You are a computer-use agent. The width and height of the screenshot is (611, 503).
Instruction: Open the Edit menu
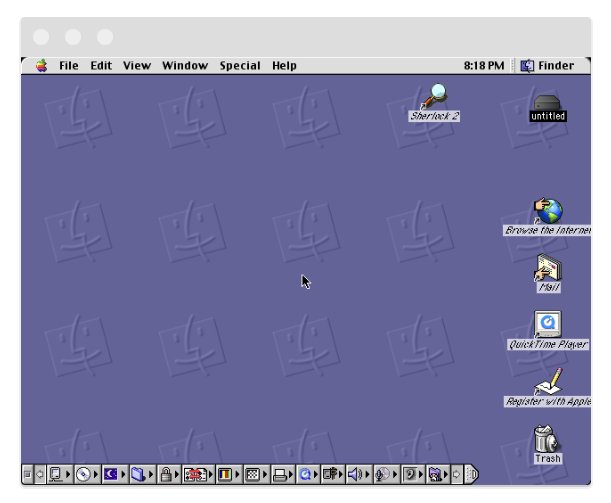point(101,65)
